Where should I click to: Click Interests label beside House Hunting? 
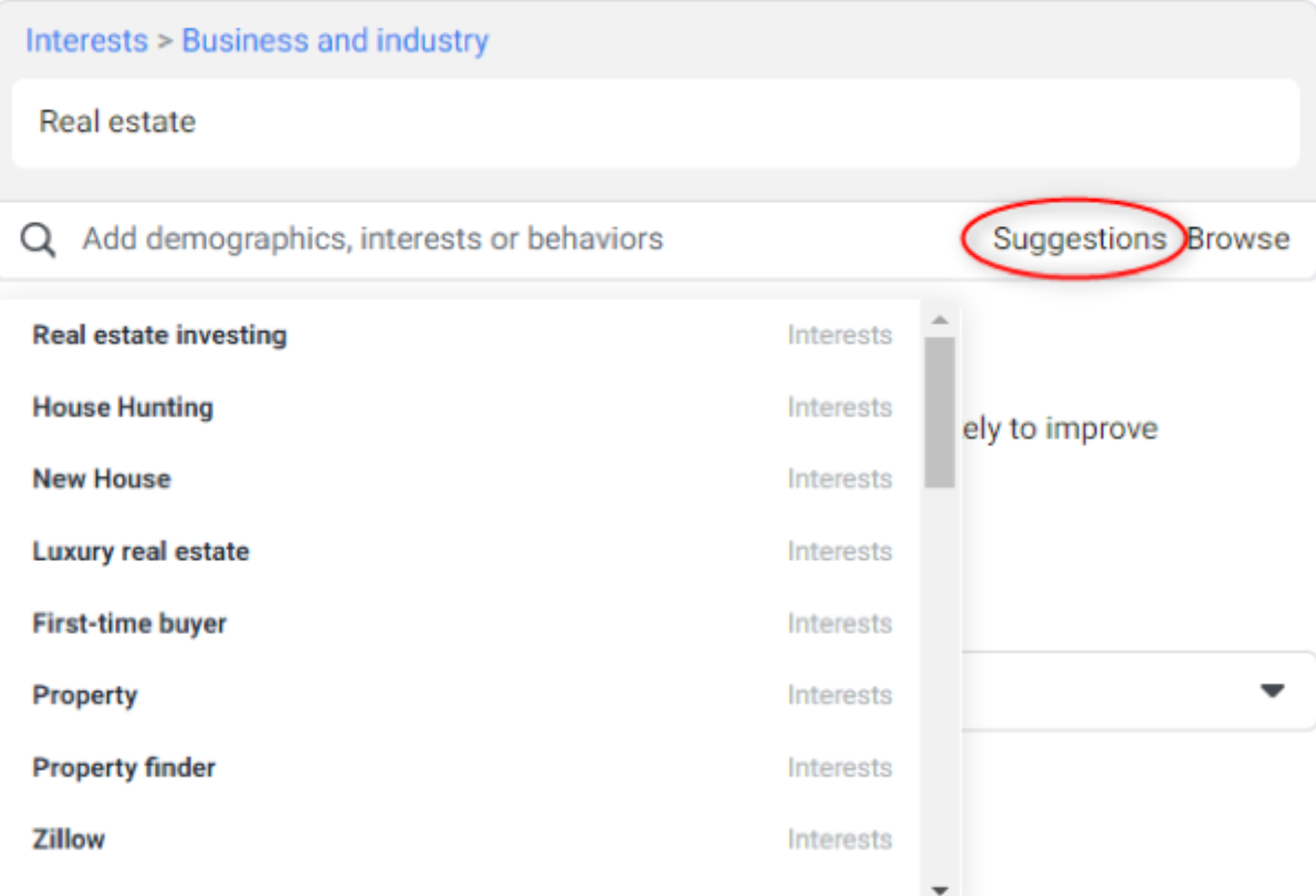(840, 407)
